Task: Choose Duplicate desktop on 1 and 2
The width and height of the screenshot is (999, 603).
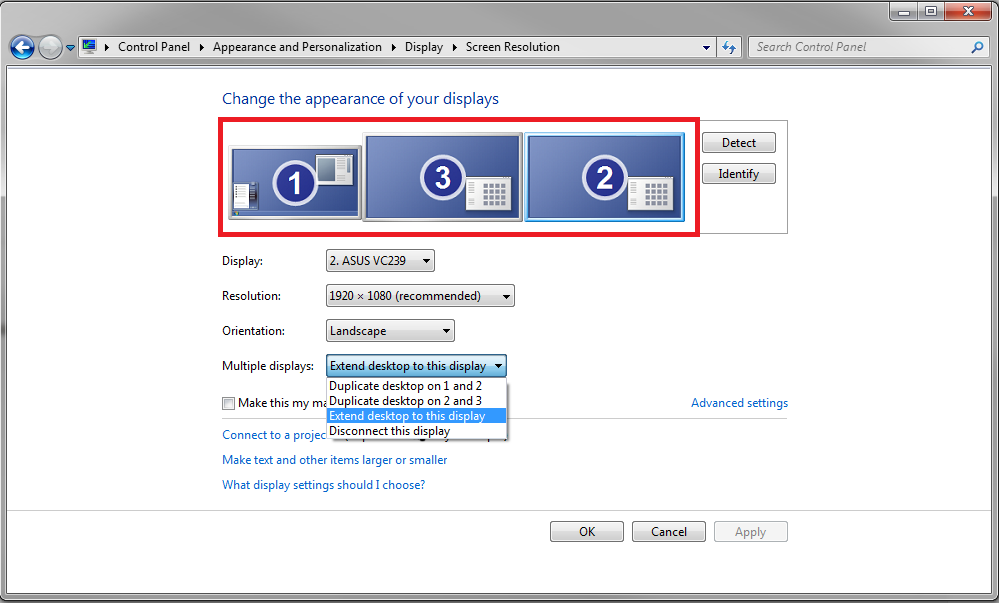Action: click(x=405, y=386)
